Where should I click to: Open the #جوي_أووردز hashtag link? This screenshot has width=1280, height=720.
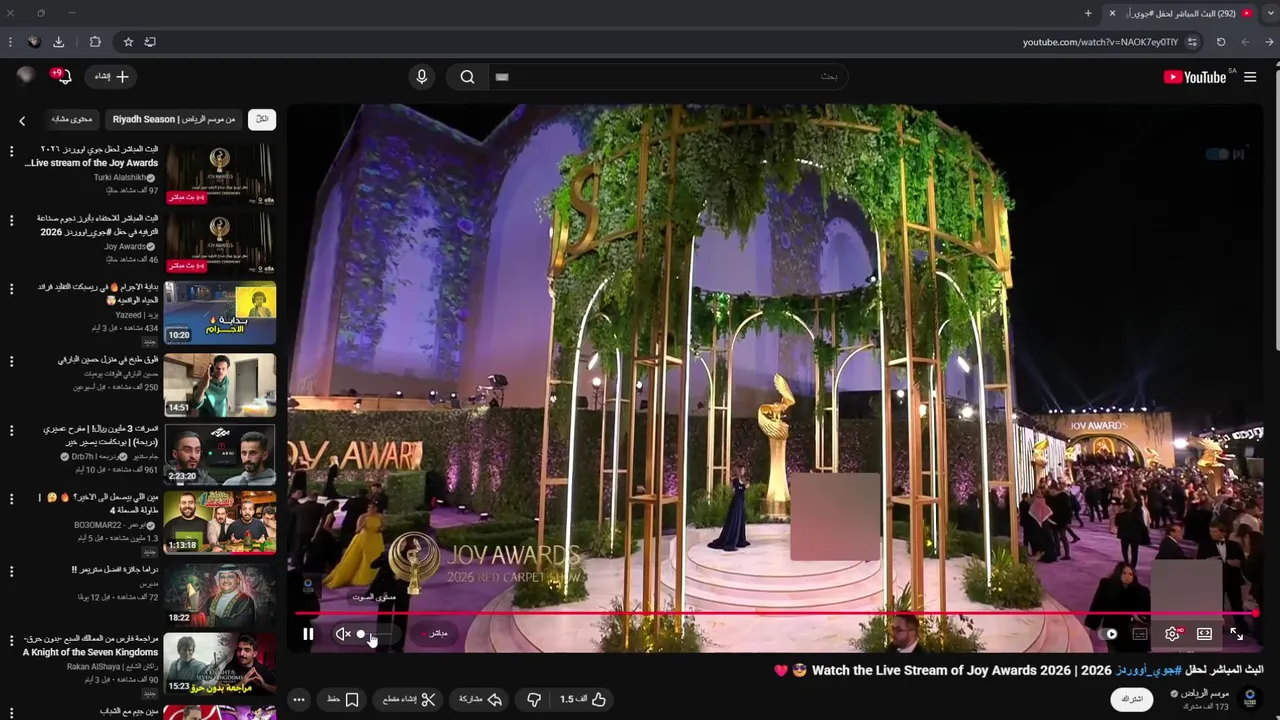(x=1149, y=670)
